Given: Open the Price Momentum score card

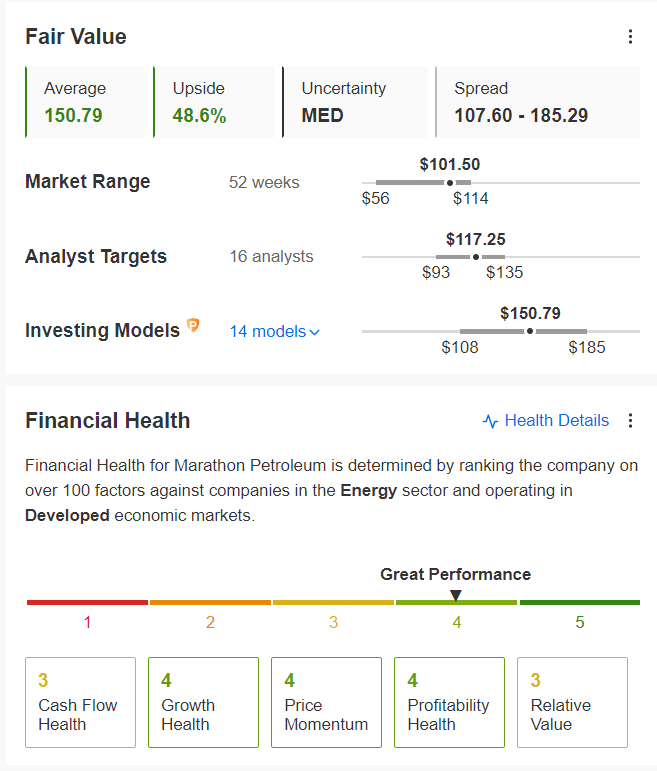Looking at the screenshot, I should pos(327,702).
